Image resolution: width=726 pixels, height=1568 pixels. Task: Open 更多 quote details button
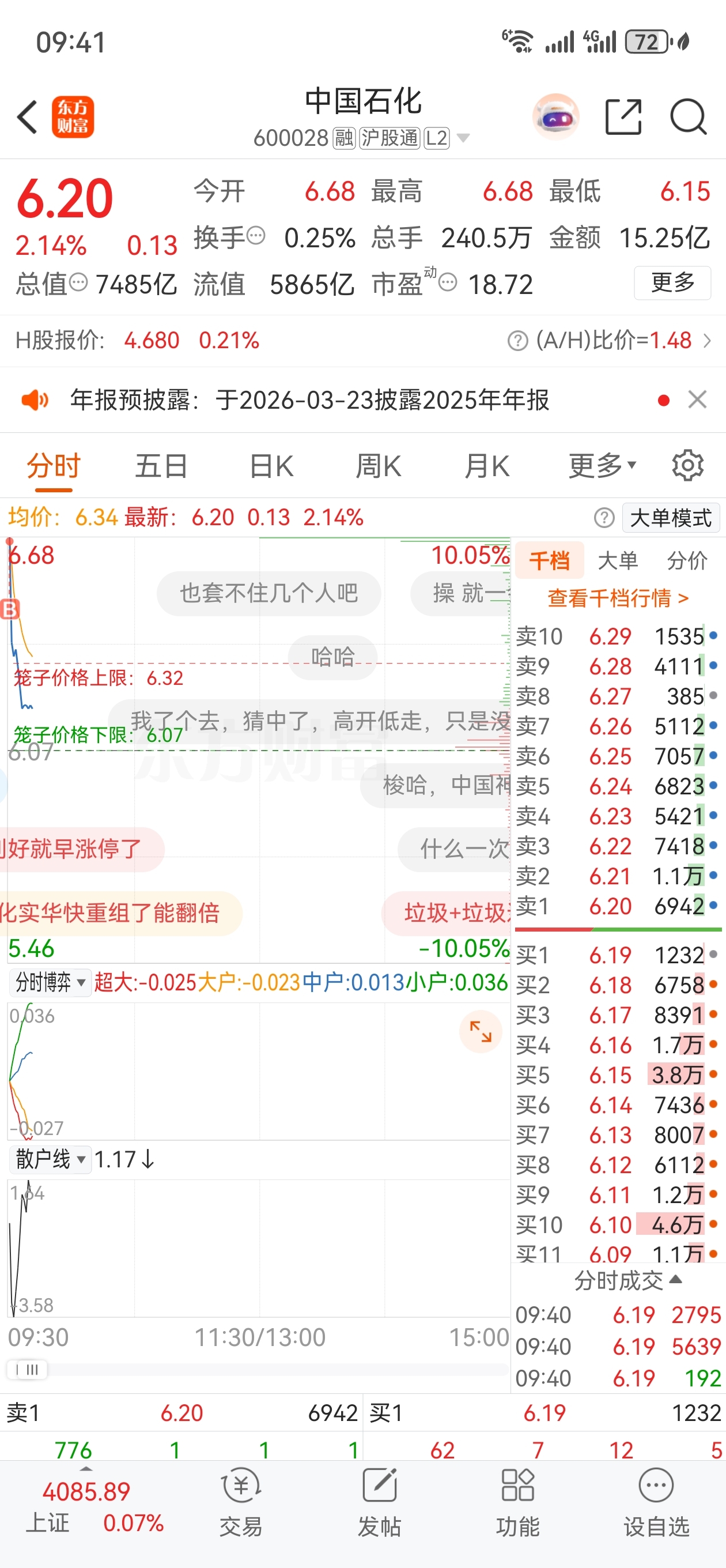click(672, 282)
